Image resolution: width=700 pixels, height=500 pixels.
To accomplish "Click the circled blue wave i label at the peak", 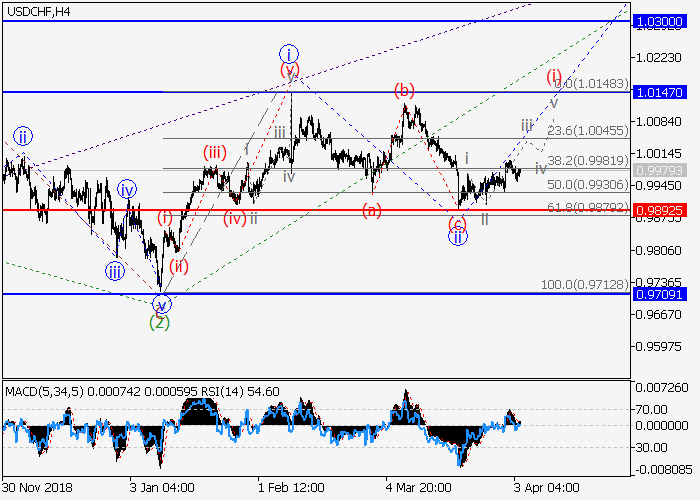I will (289, 54).
